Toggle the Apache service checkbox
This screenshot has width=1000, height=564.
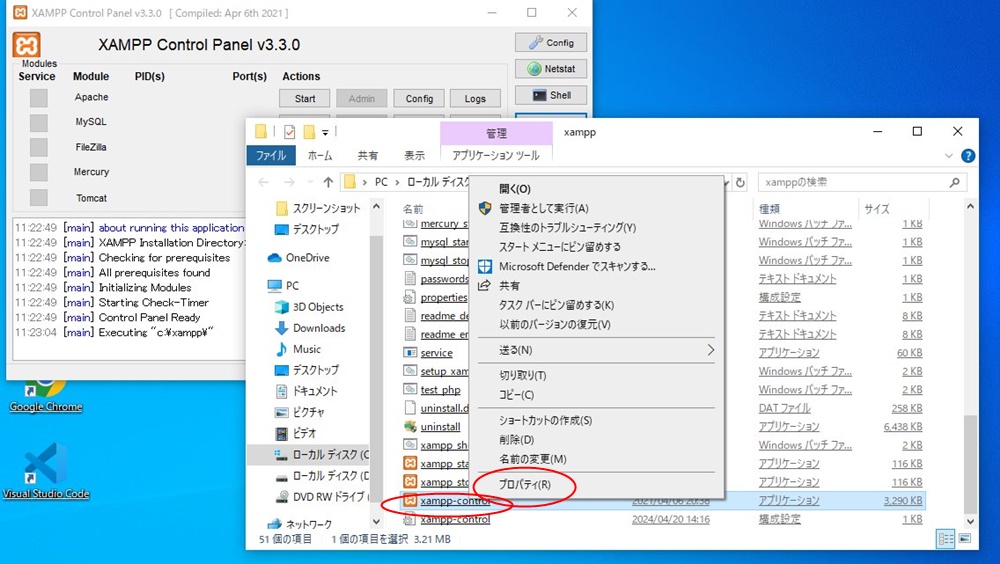click(39, 98)
